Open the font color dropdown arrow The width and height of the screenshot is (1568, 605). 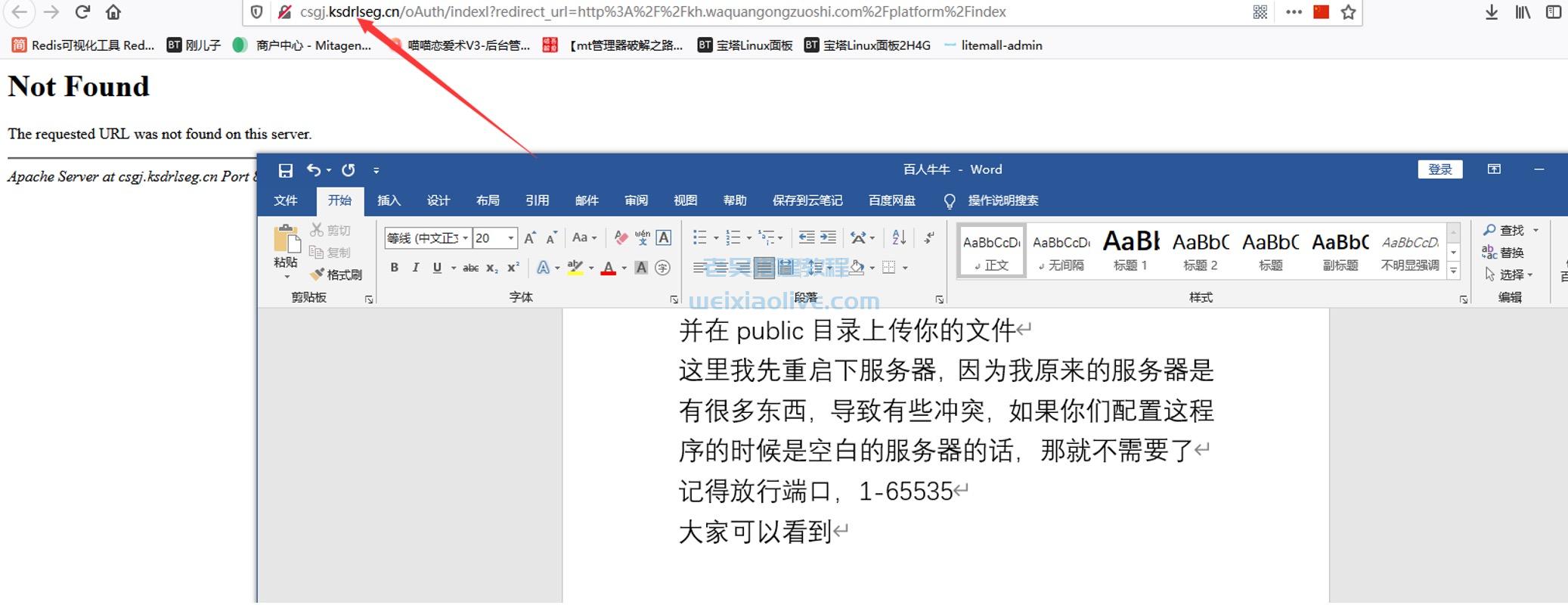pyautogui.click(x=624, y=268)
